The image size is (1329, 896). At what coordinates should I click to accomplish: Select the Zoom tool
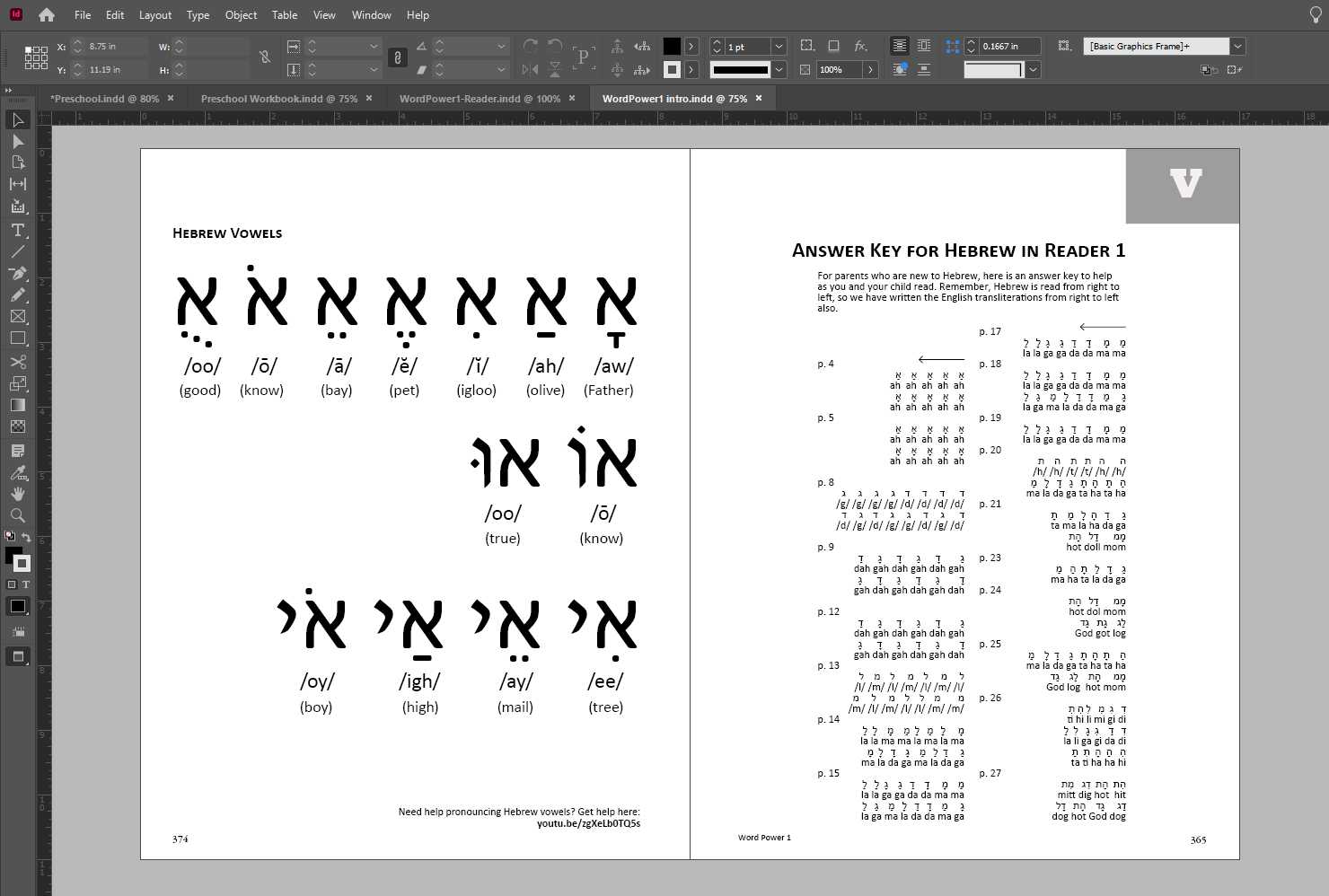point(18,515)
